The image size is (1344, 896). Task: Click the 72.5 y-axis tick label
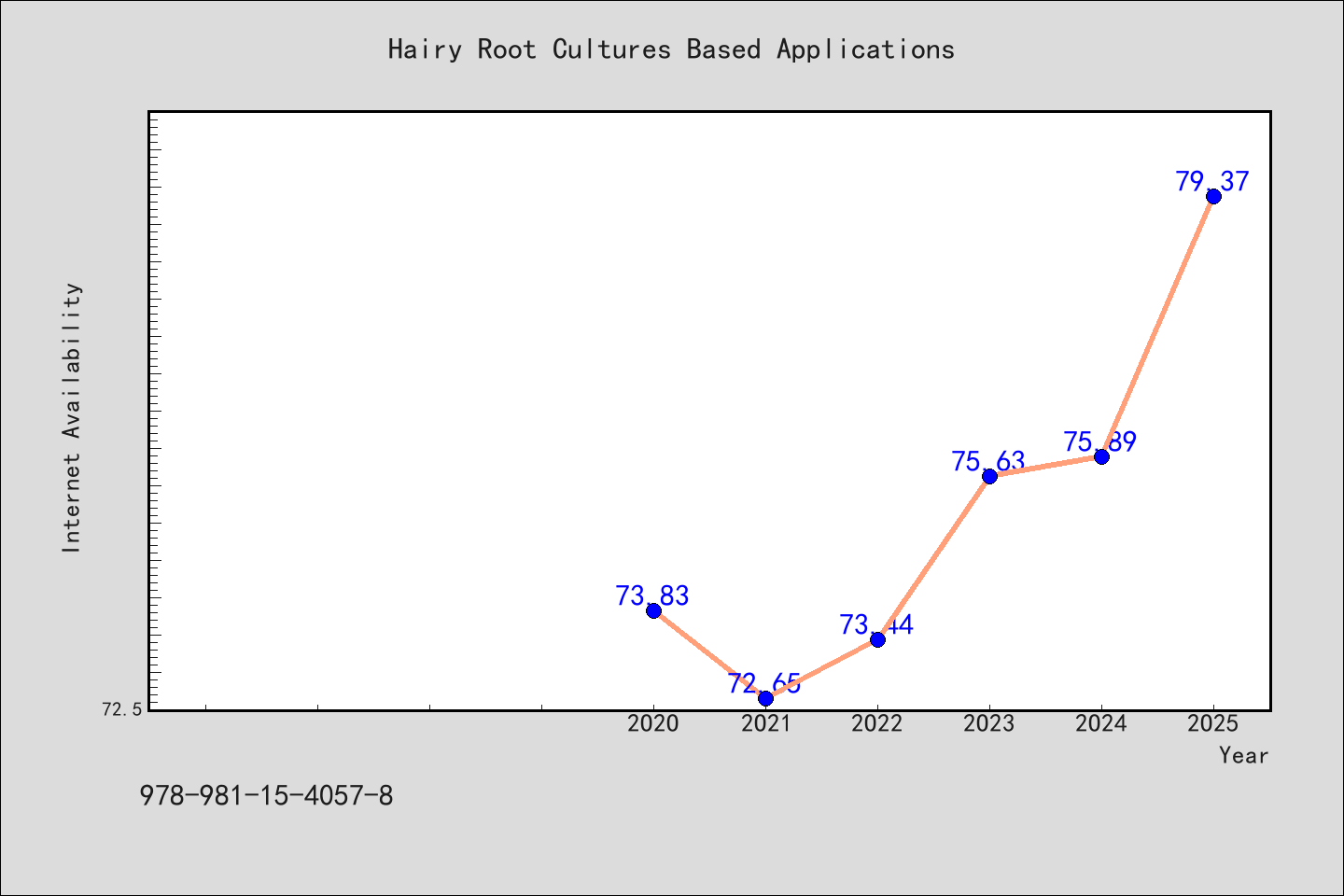(x=122, y=709)
